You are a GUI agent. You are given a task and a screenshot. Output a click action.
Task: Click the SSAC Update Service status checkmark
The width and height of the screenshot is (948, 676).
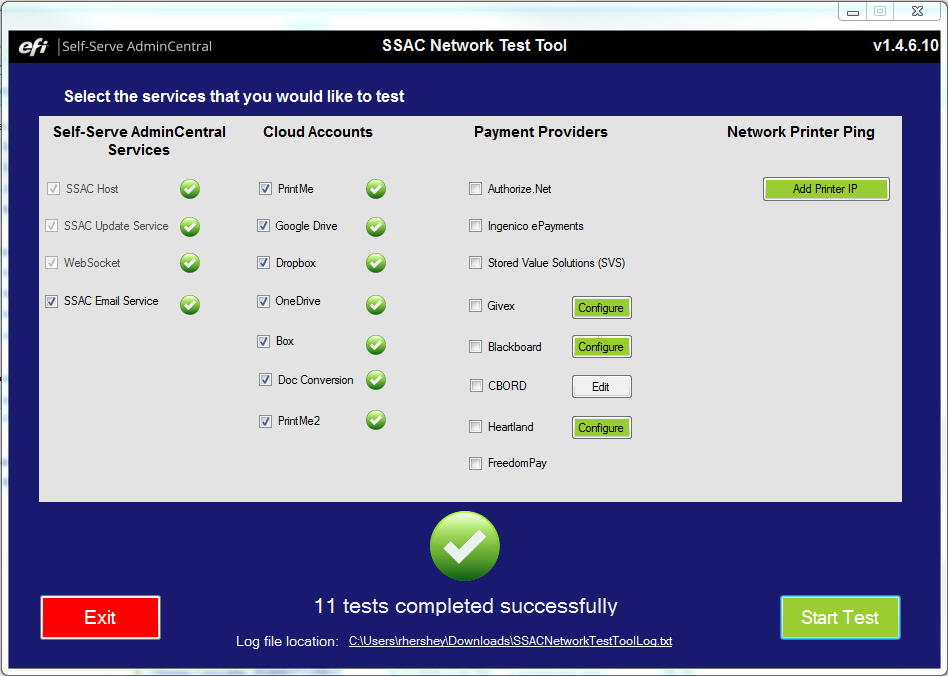190,227
